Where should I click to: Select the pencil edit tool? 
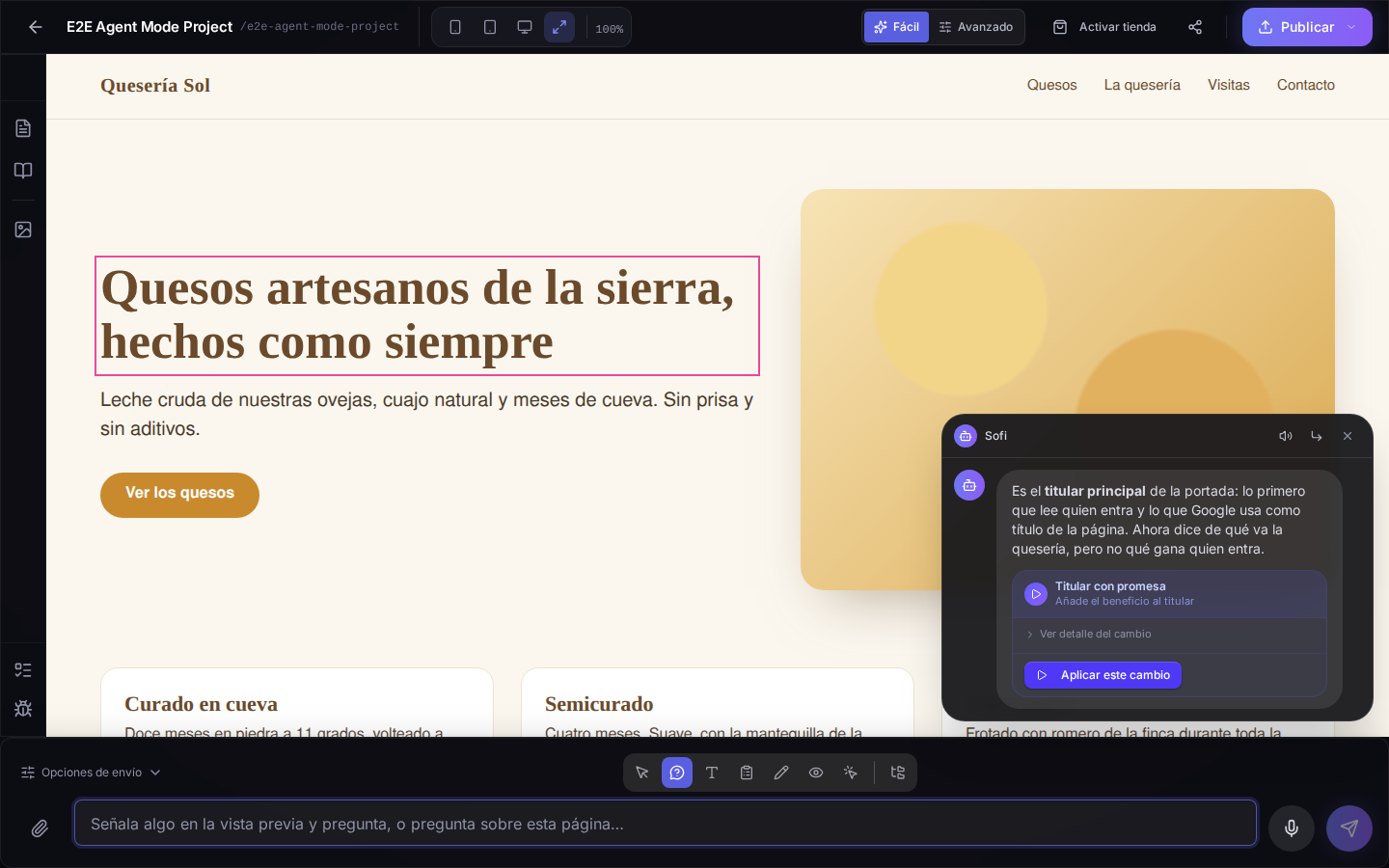click(x=781, y=773)
